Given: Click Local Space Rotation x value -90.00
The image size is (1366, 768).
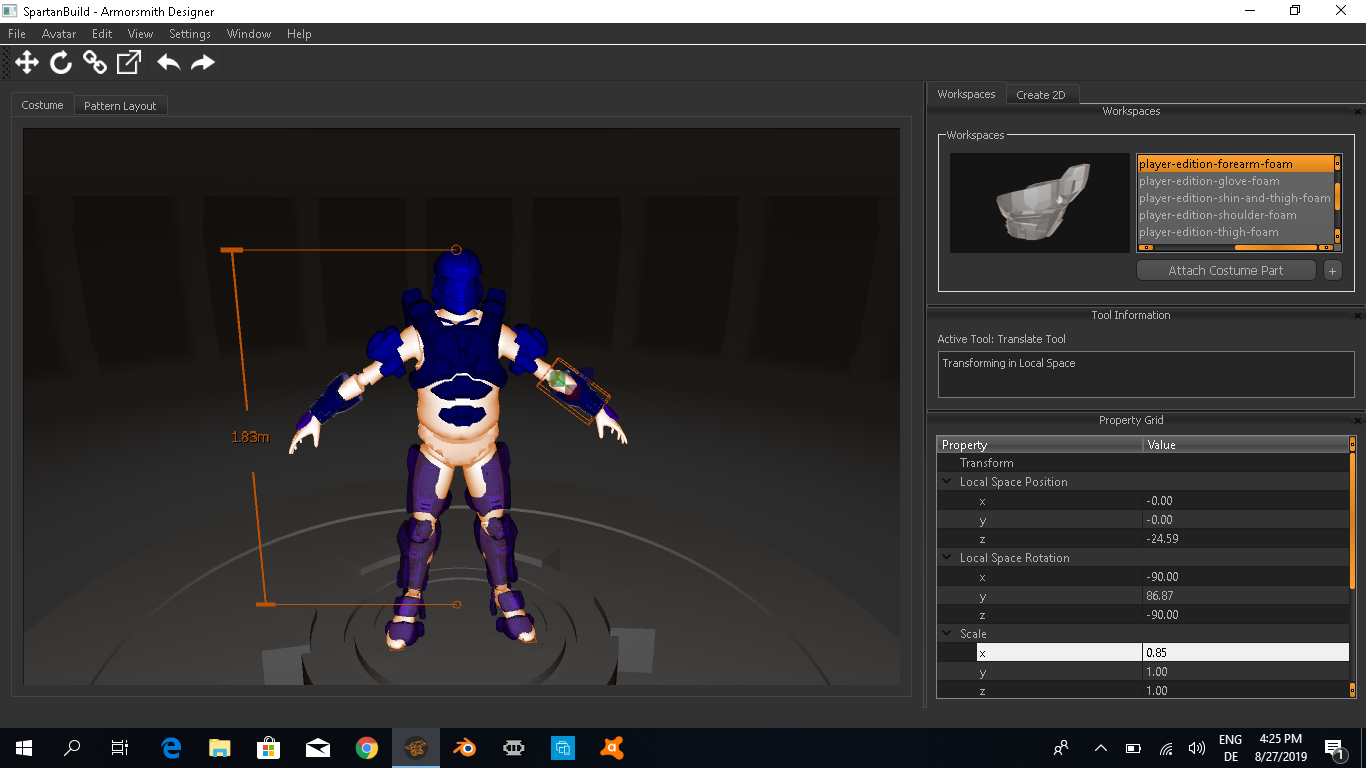Looking at the screenshot, I should [1245, 577].
